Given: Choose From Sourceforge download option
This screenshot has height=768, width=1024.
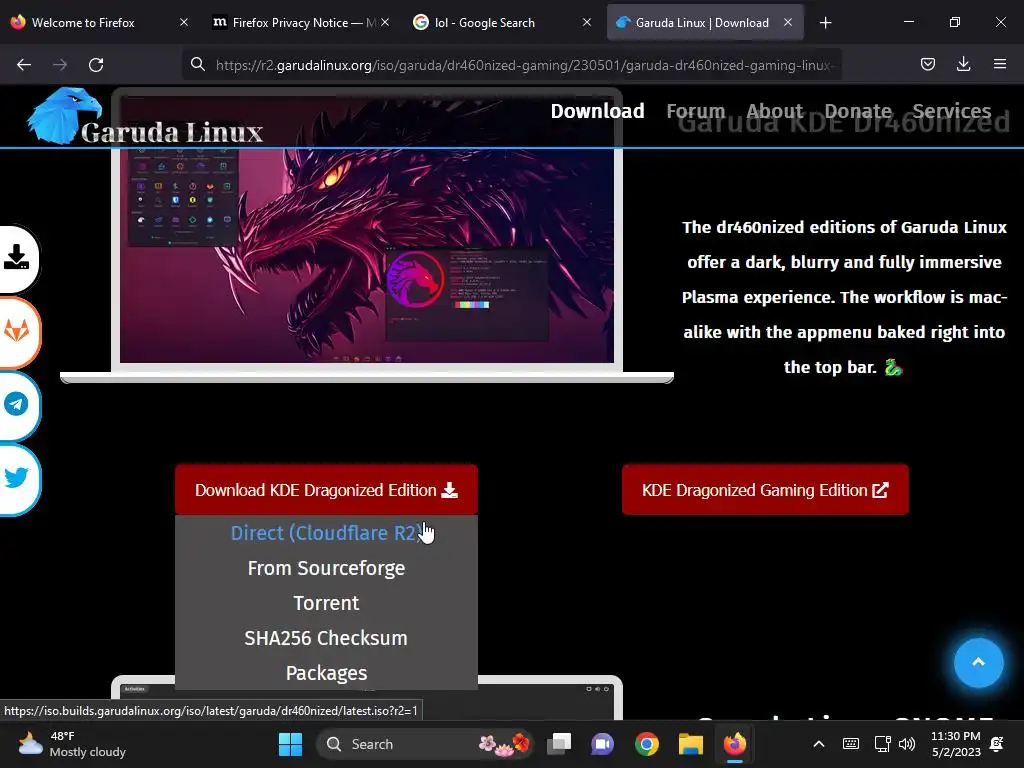Looking at the screenshot, I should click(x=326, y=568).
